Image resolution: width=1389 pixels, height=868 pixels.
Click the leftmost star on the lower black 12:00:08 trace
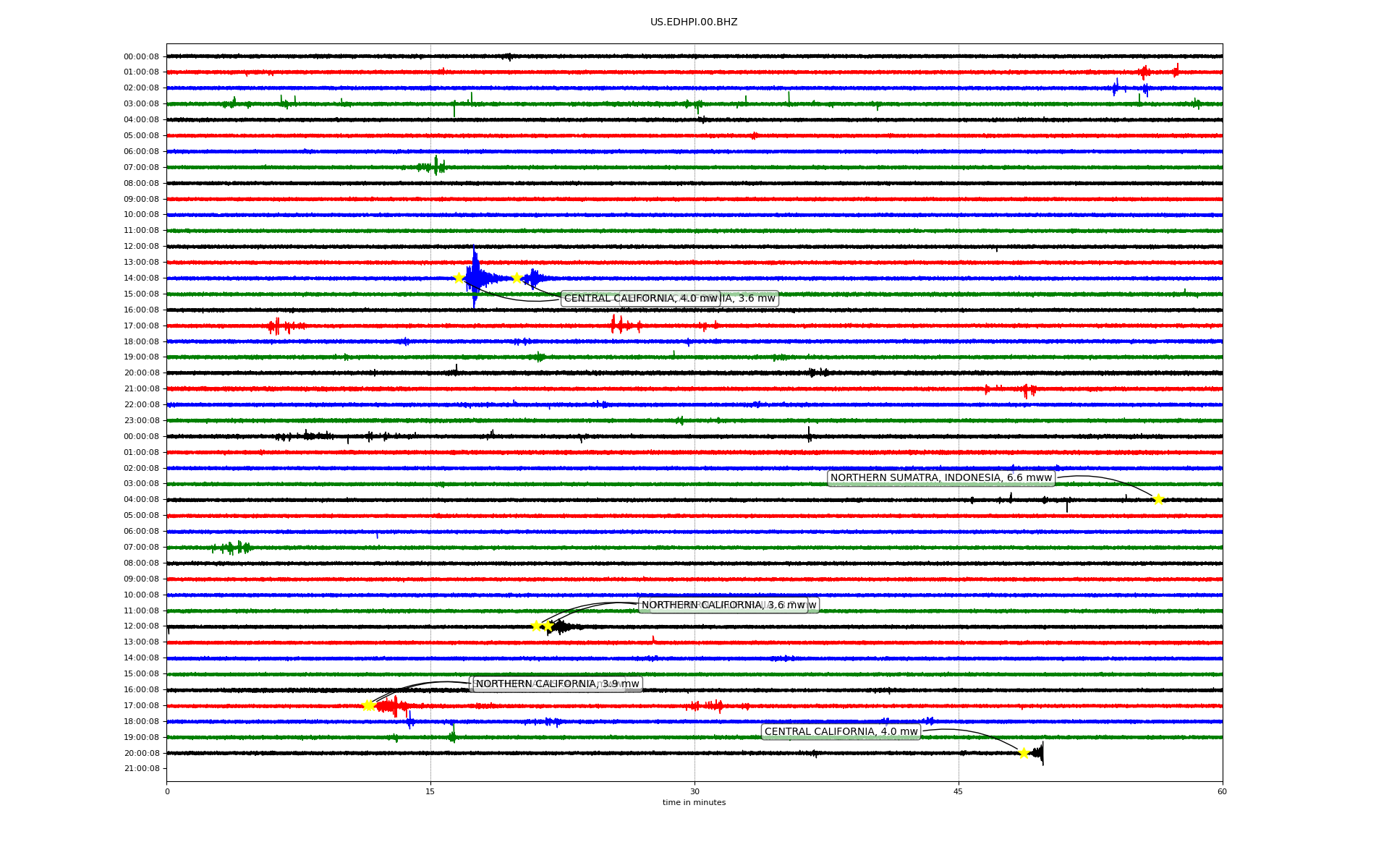[537, 626]
